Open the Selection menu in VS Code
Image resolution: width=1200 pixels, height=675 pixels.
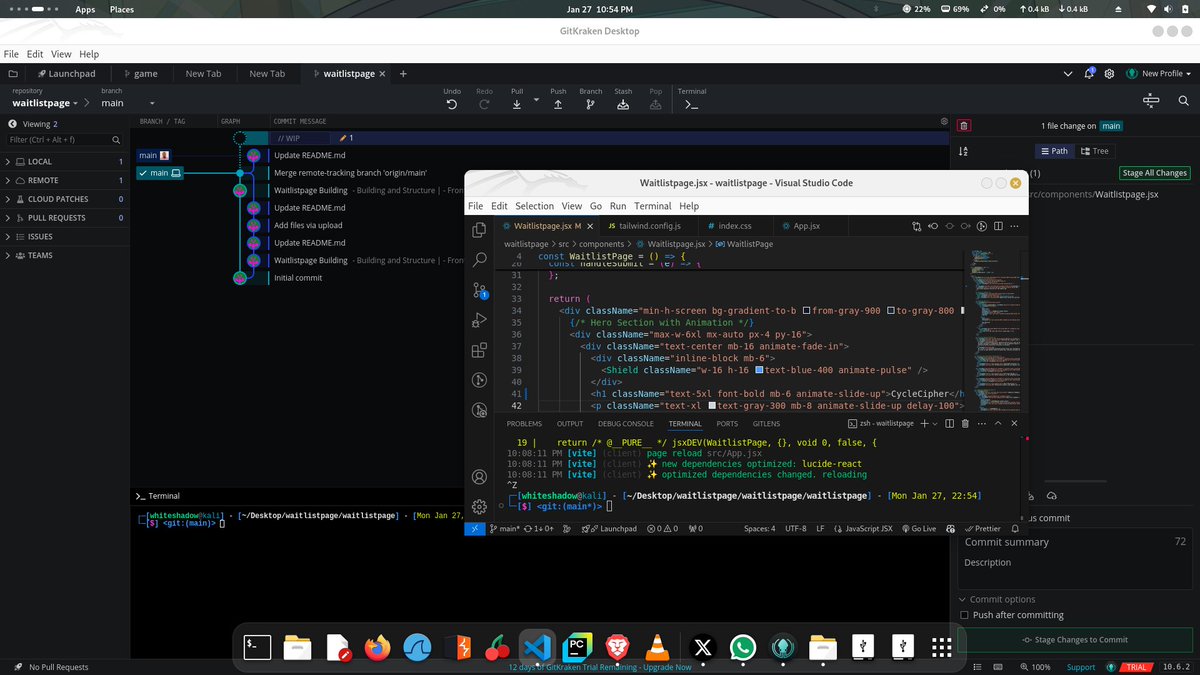point(534,205)
